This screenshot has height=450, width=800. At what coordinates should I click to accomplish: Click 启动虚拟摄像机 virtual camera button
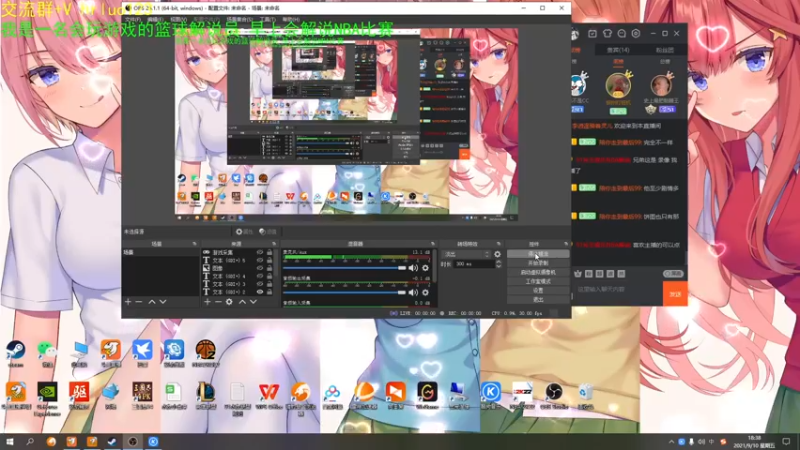pyautogui.click(x=538, y=272)
